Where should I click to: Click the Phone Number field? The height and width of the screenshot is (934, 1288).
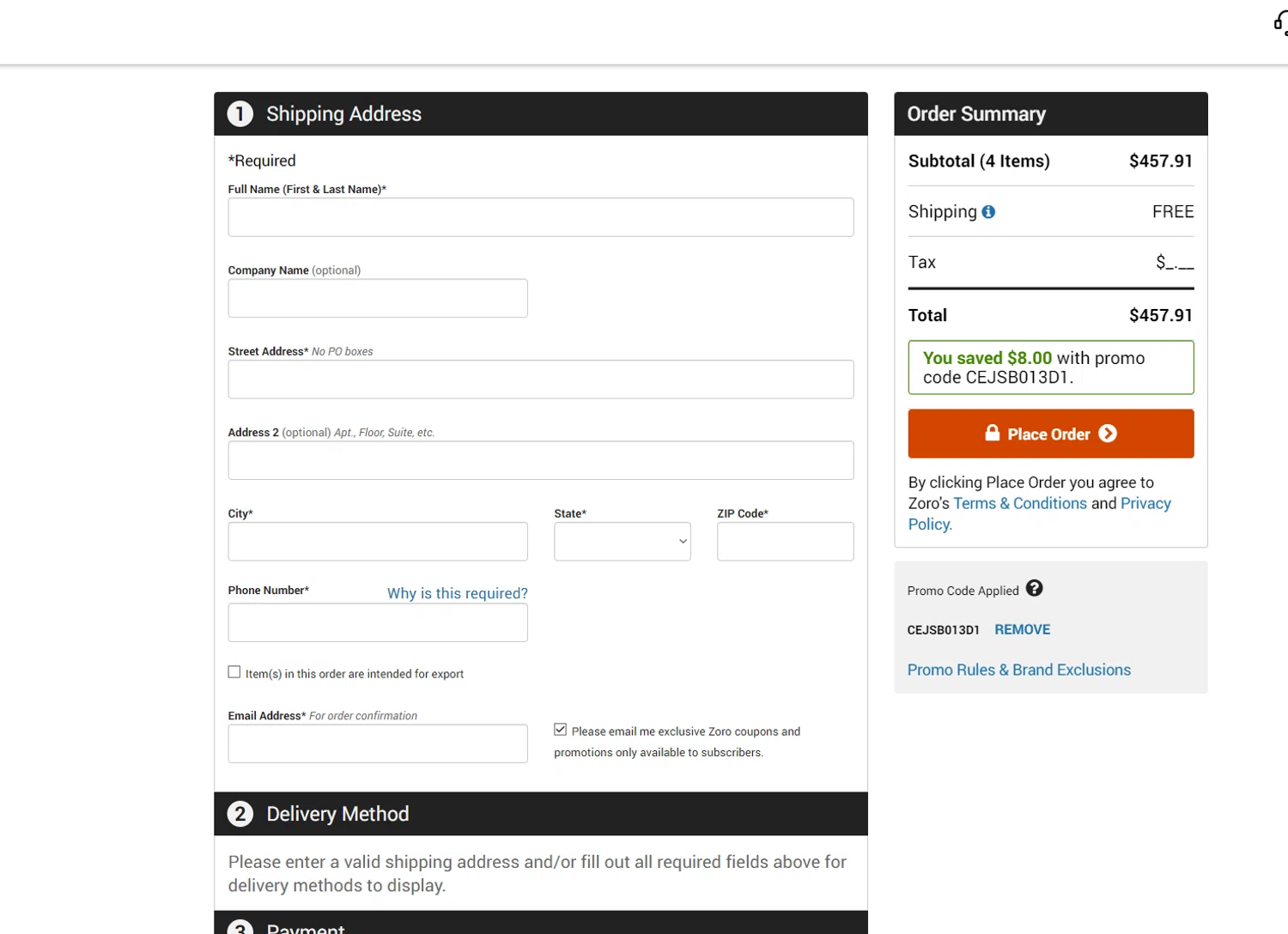point(377,623)
